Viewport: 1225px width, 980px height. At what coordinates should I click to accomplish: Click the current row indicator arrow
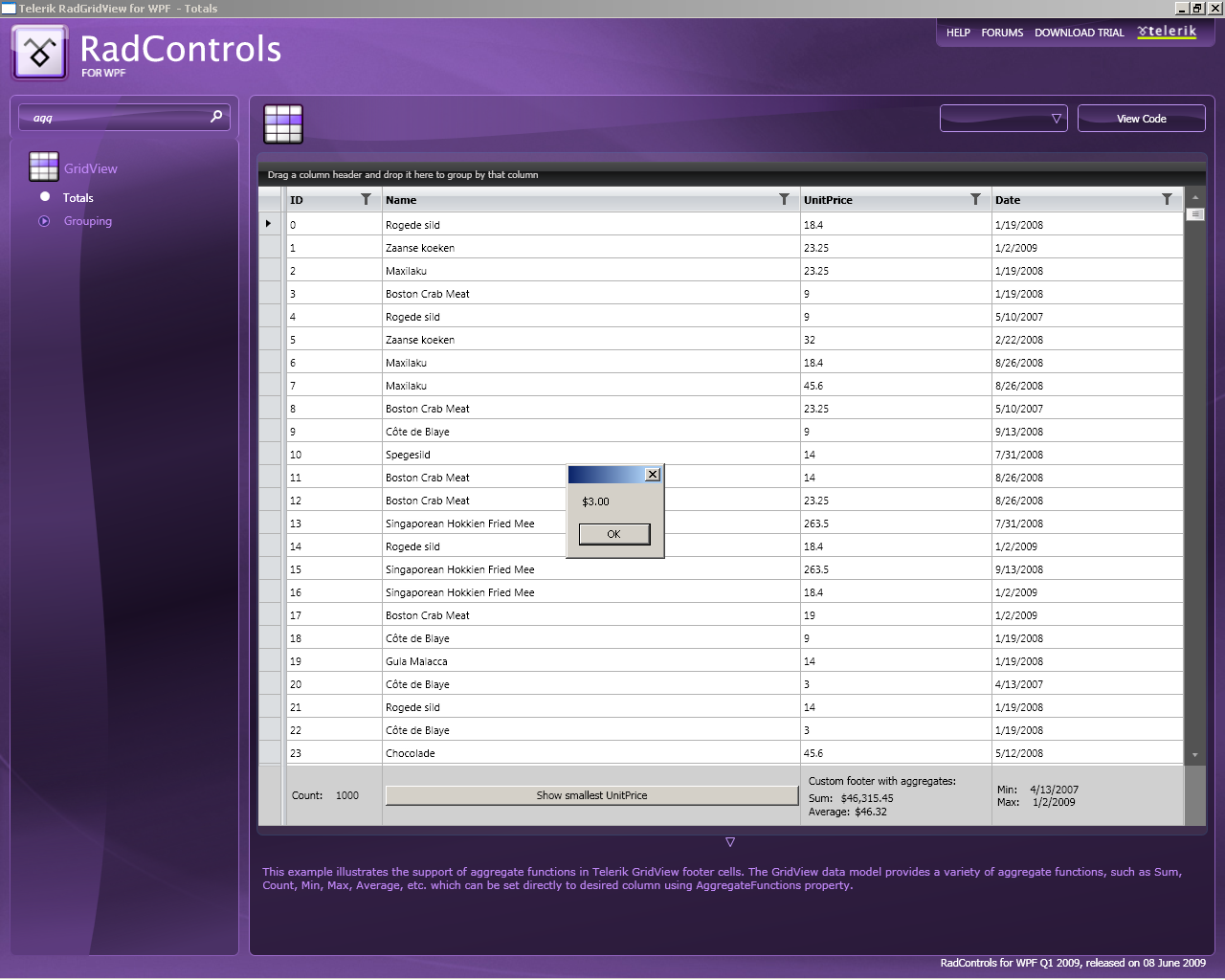coord(268,224)
